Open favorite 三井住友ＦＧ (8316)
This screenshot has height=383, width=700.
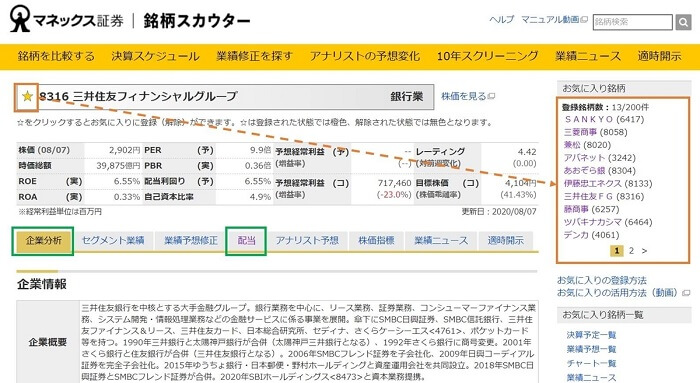click(x=604, y=196)
